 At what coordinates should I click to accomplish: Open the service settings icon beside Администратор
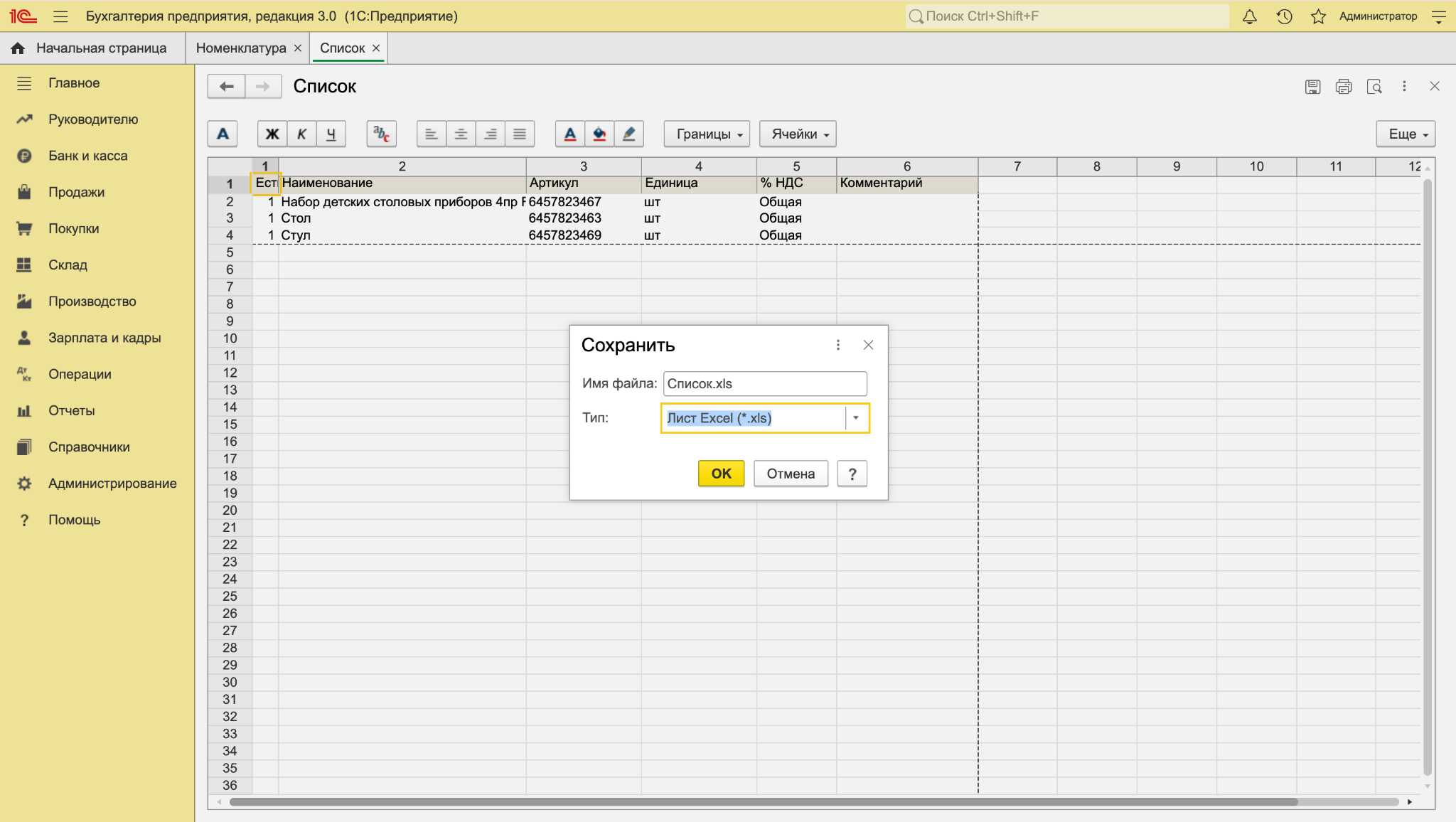(x=1438, y=16)
